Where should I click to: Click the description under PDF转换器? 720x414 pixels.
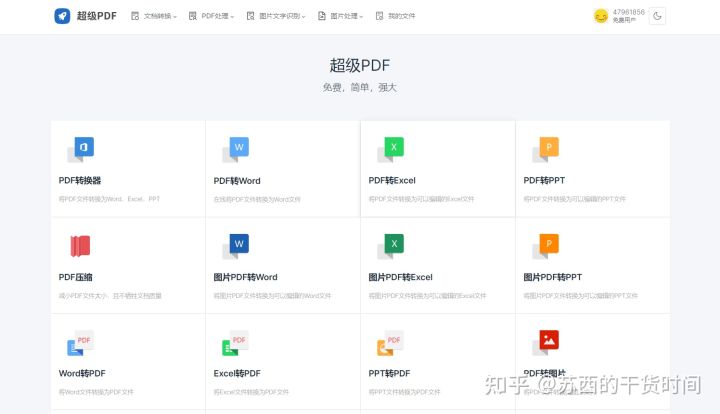click(x=109, y=199)
